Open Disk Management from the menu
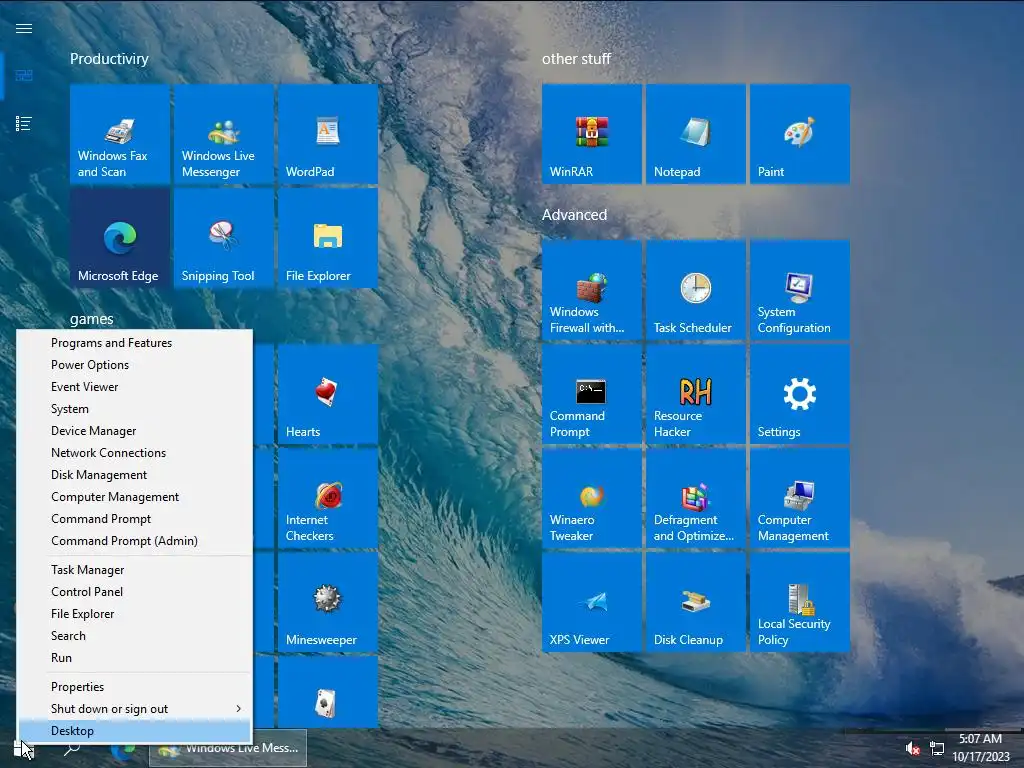The width and height of the screenshot is (1024, 768). [135, 475]
